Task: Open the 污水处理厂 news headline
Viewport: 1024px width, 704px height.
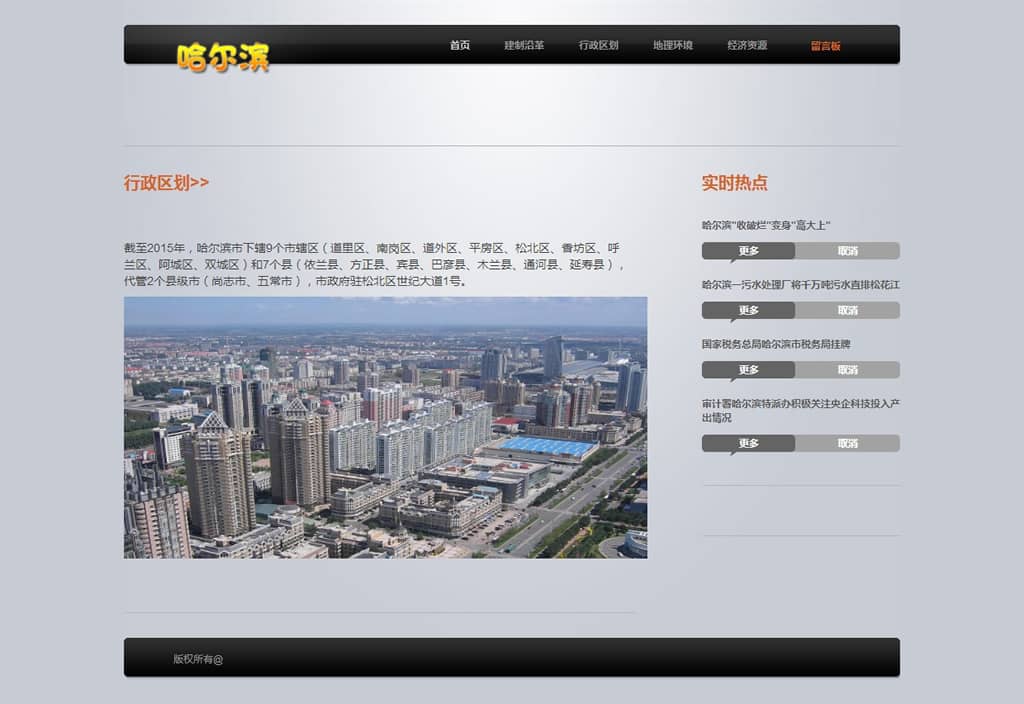Action: pyautogui.click(x=800, y=285)
